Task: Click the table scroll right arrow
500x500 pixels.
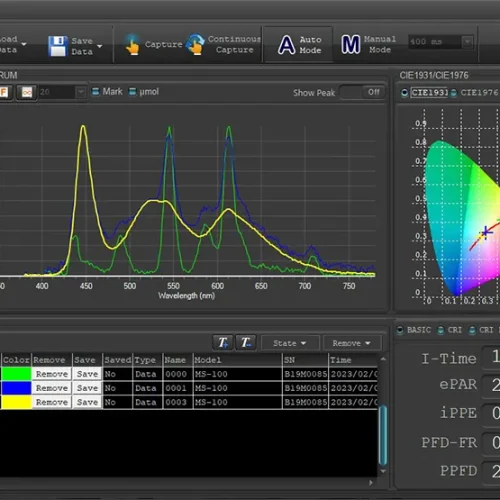Action: point(371,482)
